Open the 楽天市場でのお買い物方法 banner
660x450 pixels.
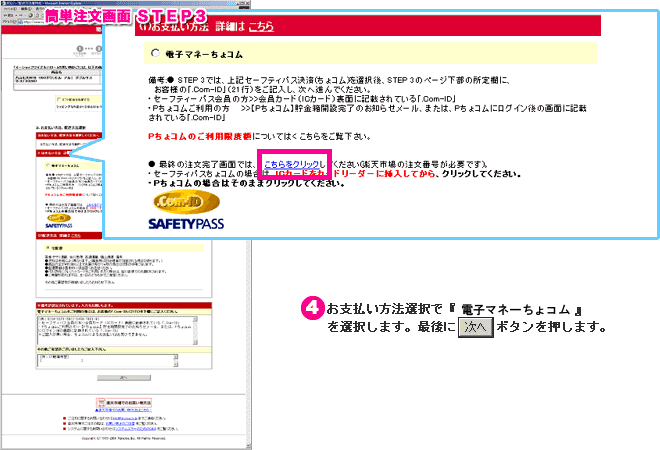coord(124,402)
